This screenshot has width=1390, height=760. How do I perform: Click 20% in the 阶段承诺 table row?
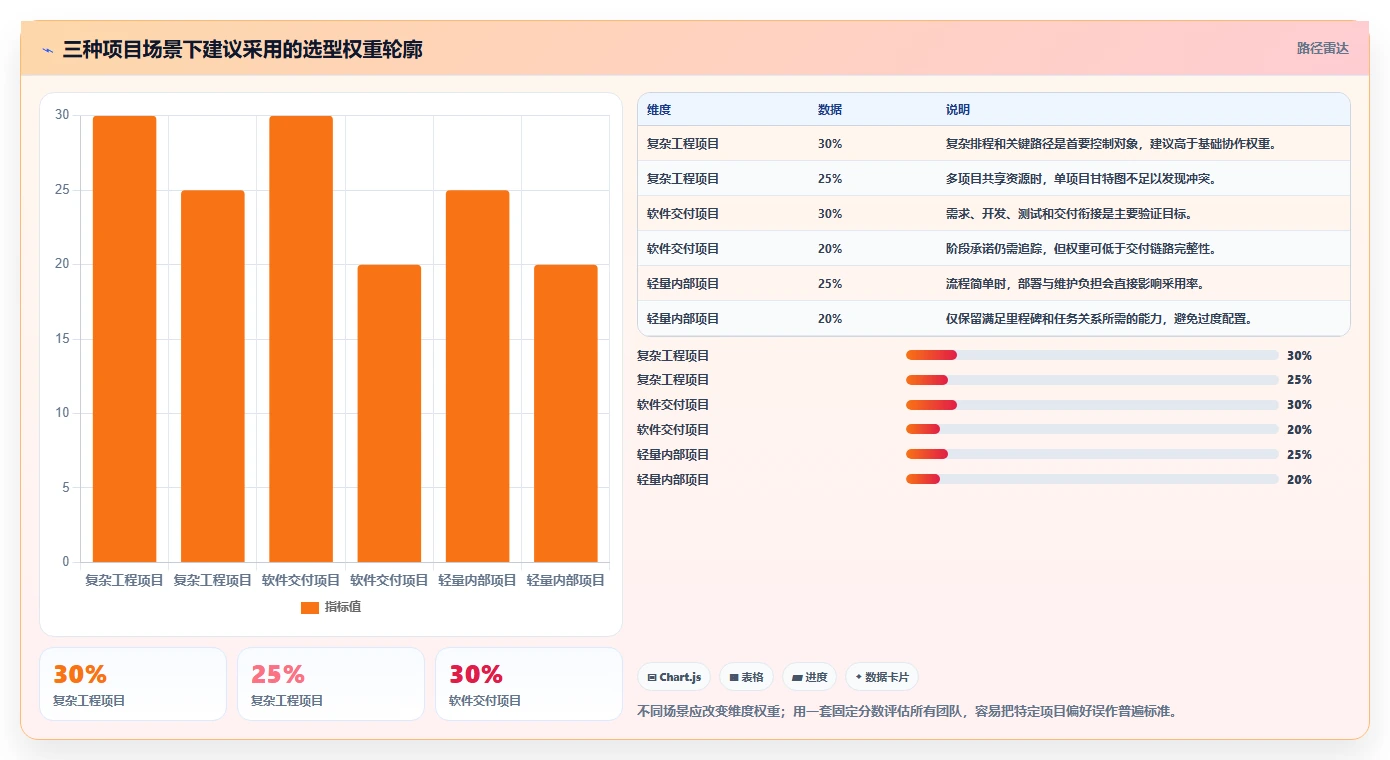830,249
